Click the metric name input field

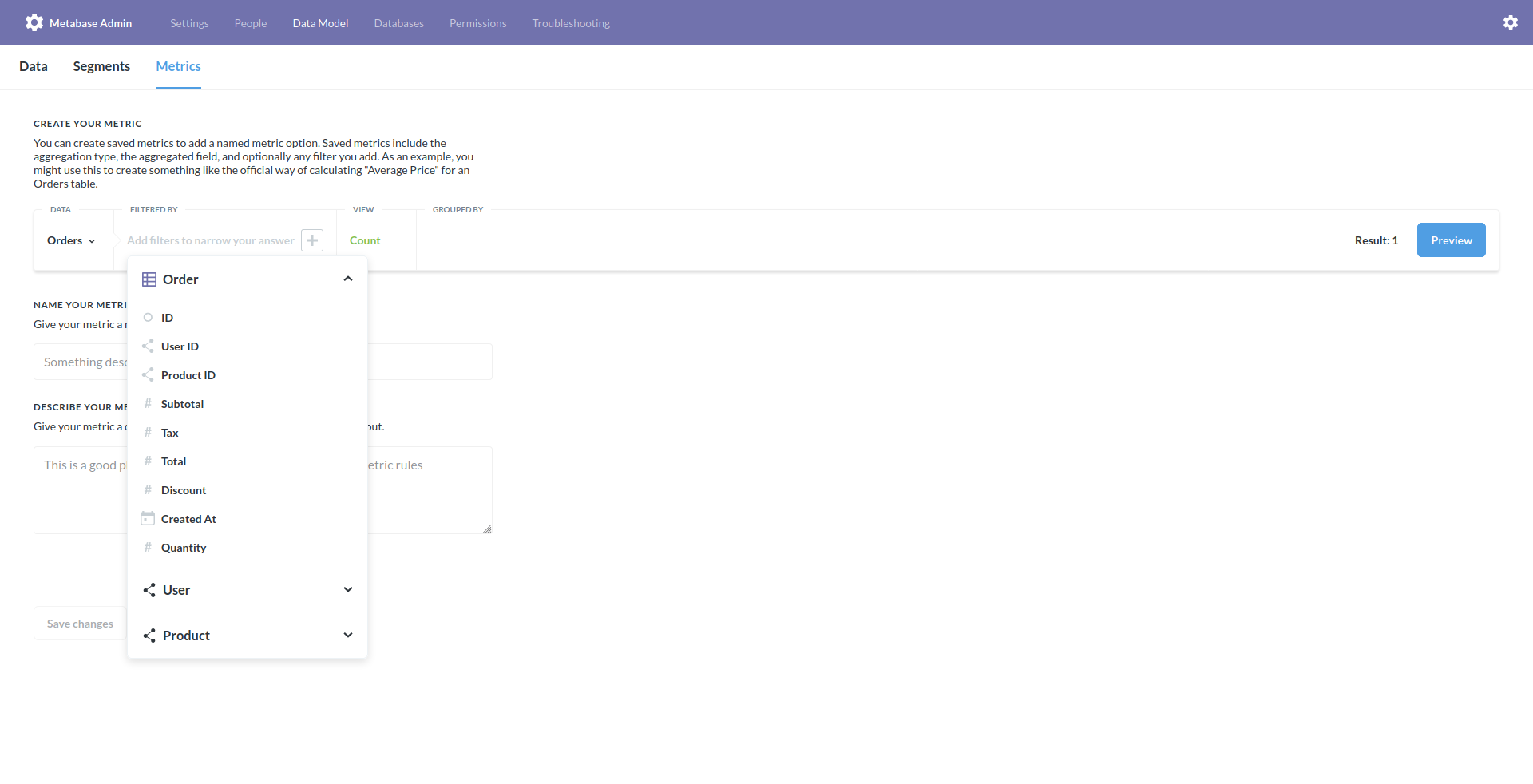click(x=263, y=362)
